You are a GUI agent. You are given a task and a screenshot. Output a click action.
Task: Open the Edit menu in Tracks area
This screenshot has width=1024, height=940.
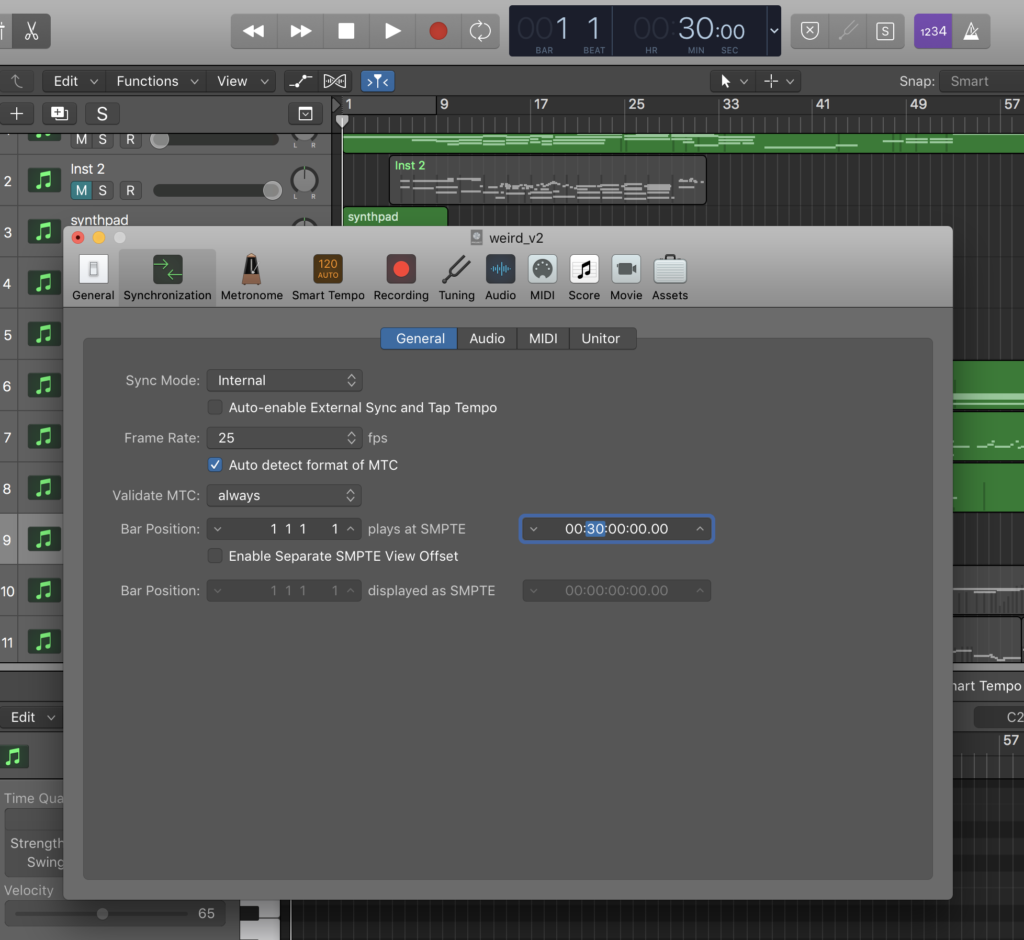point(75,81)
